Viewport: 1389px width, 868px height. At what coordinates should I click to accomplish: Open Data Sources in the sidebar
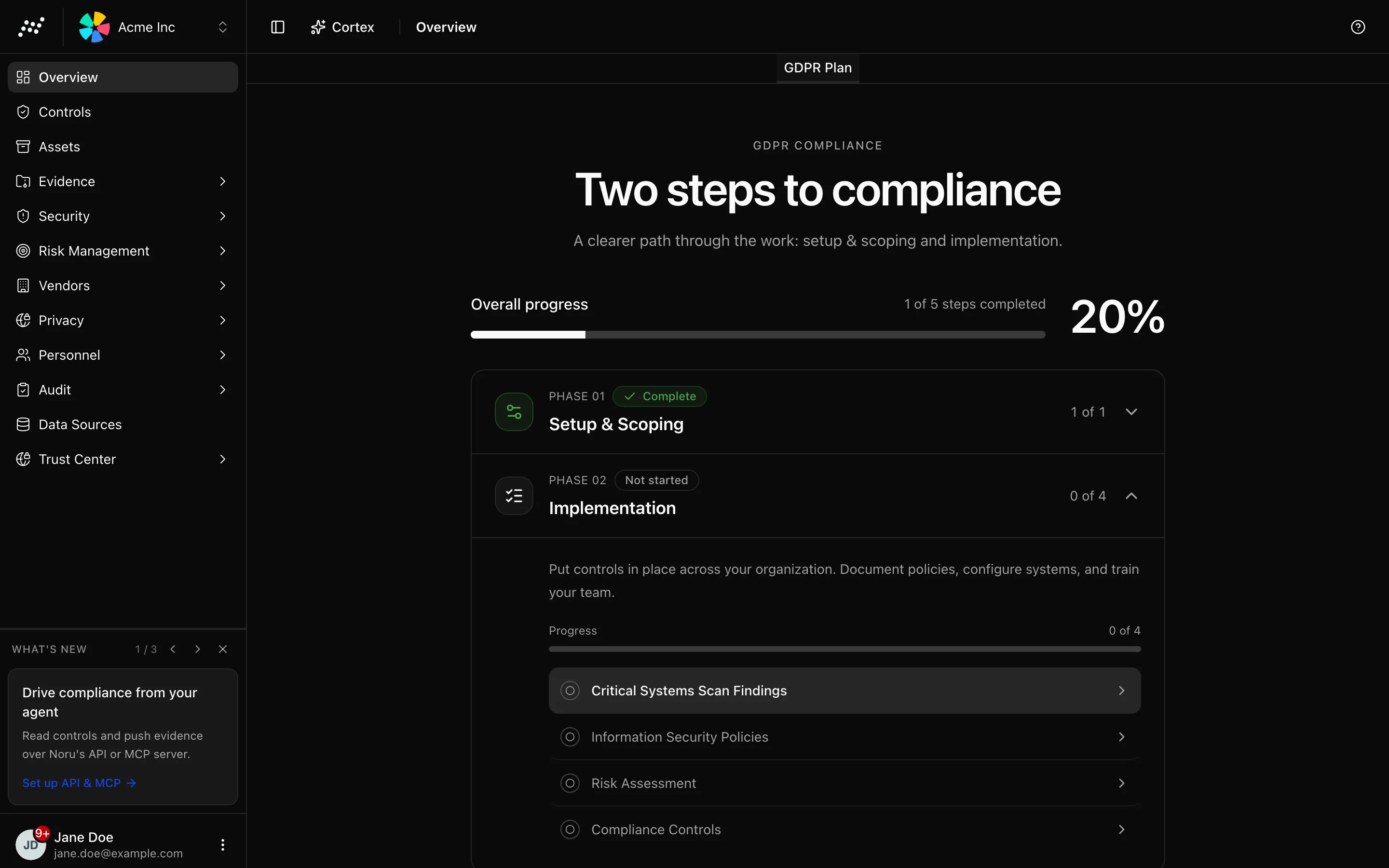coord(123,424)
